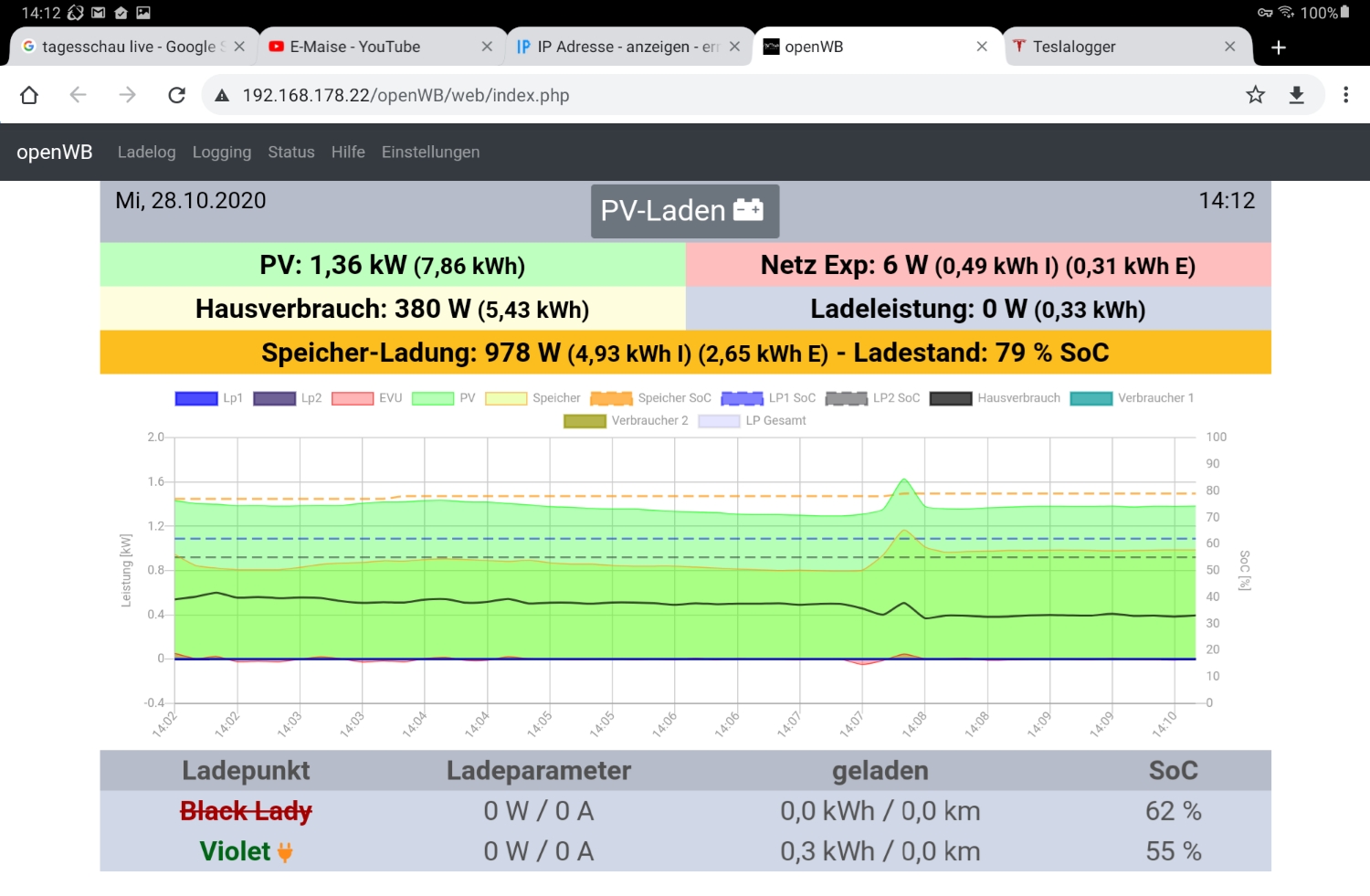Viewport: 1370px width, 896px height.
Task: Open the browser three-dot menu
Action: (1345, 95)
